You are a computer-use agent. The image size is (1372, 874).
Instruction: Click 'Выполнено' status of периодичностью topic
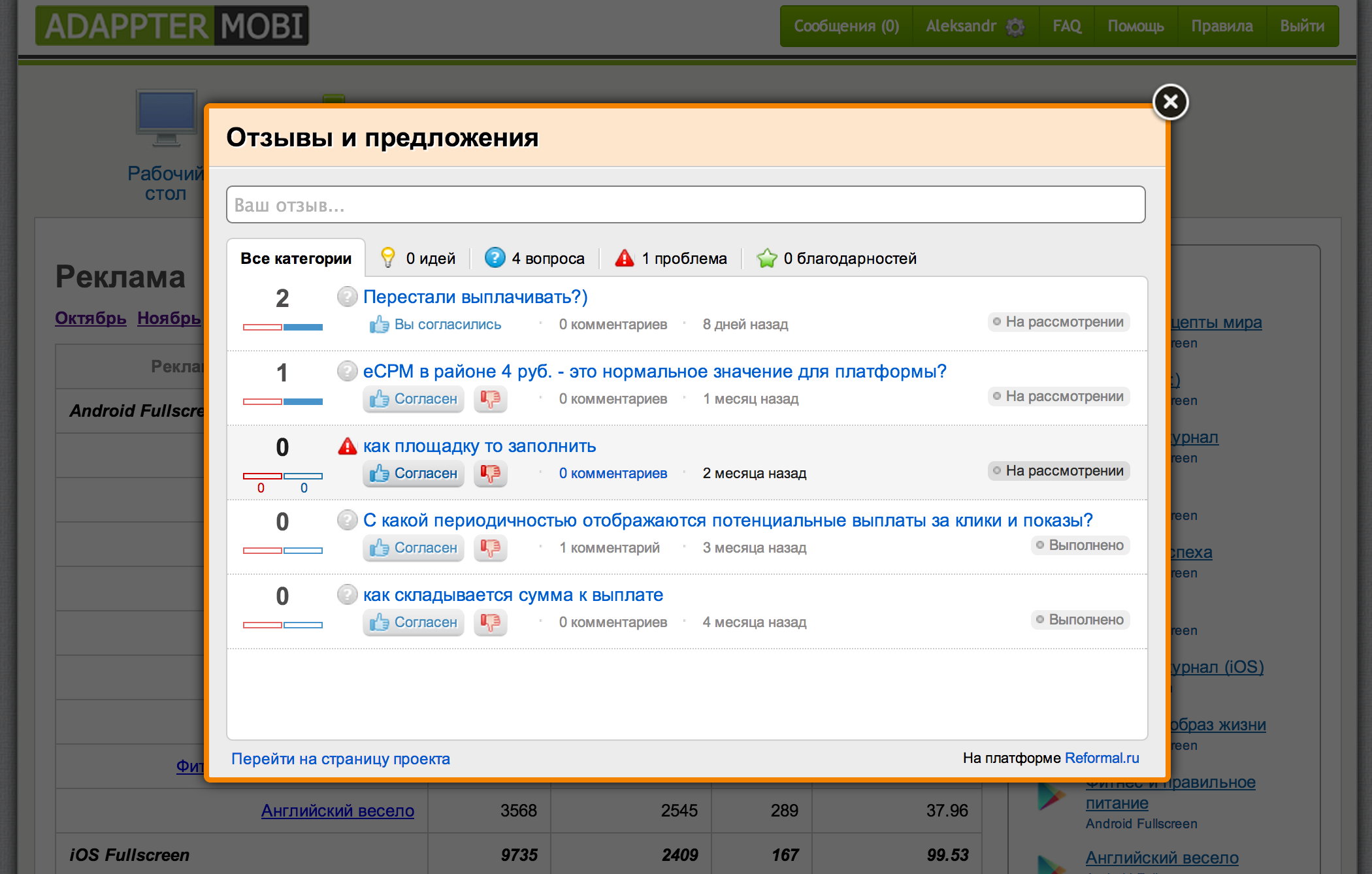point(1081,545)
